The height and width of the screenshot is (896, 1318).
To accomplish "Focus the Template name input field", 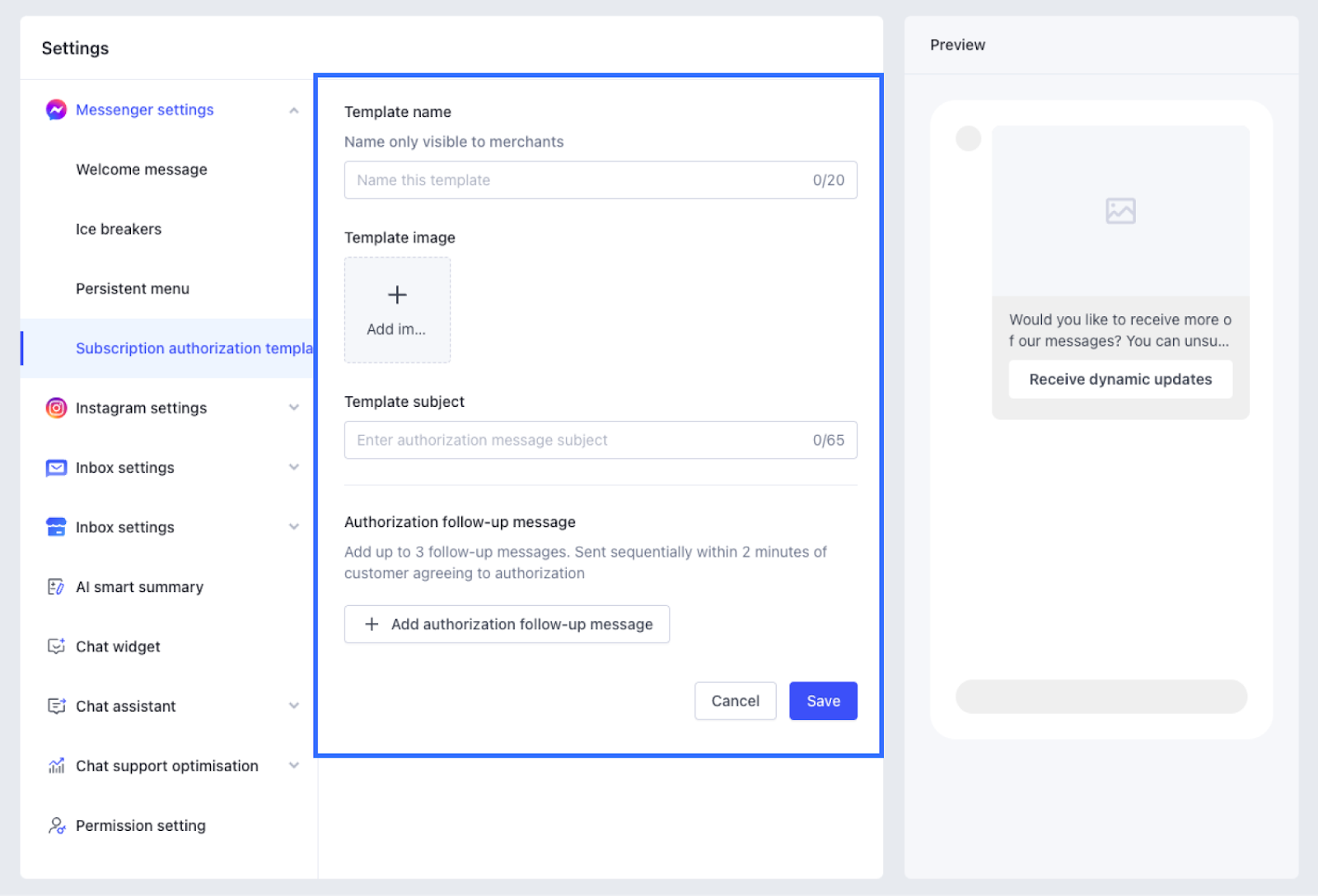I will click(577, 180).
